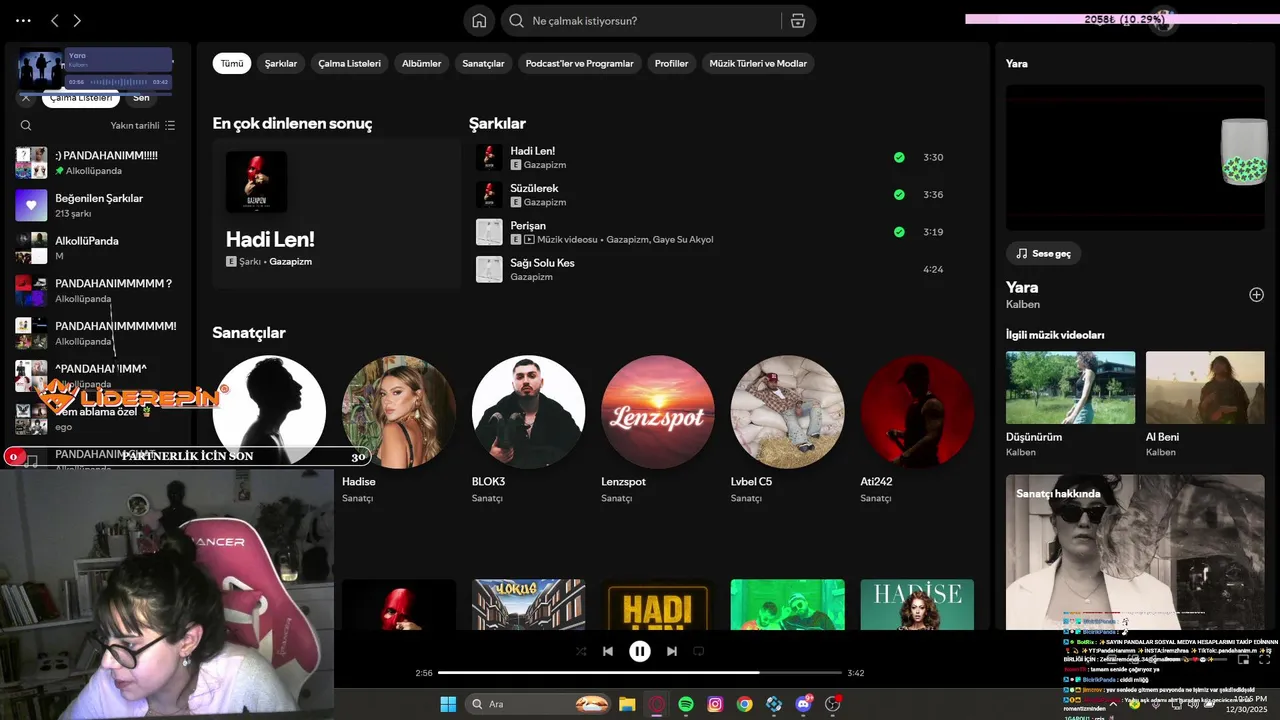Image resolution: width=1280 pixels, height=720 pixels.
Task: Open Spotify from the taskbar
Action: click(686, 704)
